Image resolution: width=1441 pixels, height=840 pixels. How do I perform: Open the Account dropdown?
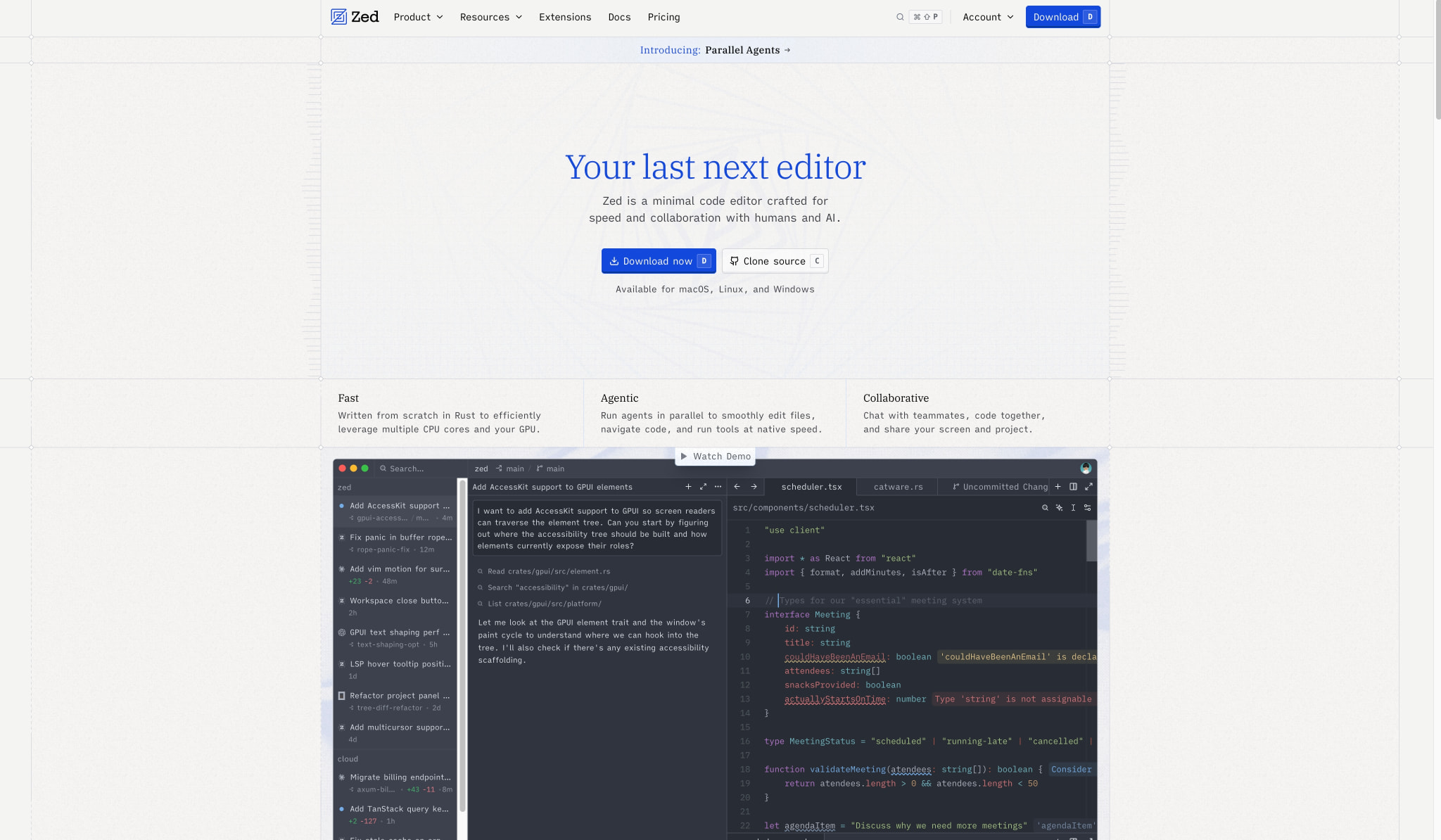coord(988,17)
